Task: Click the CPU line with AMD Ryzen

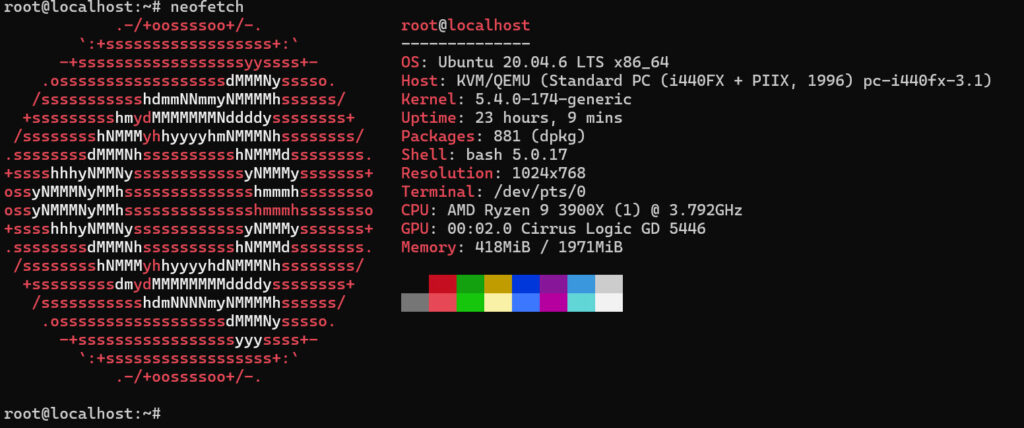Action: [x=571, y=210]
